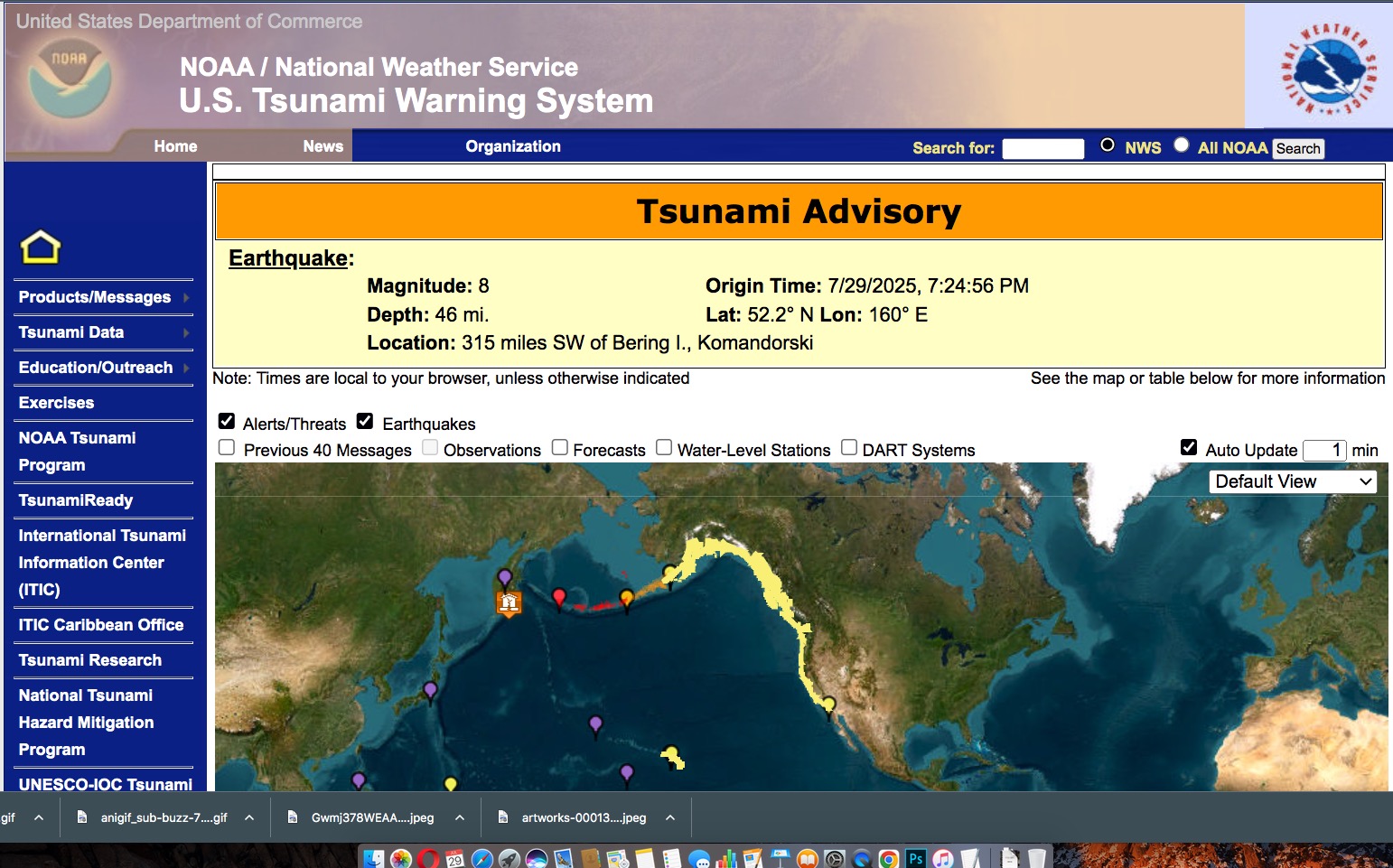
Task: Open Siri from the dock
Action: (537, 858)
